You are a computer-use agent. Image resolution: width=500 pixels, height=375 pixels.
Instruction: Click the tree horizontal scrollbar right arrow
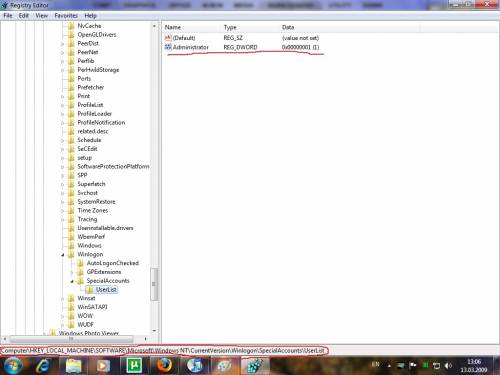point(145,339)
